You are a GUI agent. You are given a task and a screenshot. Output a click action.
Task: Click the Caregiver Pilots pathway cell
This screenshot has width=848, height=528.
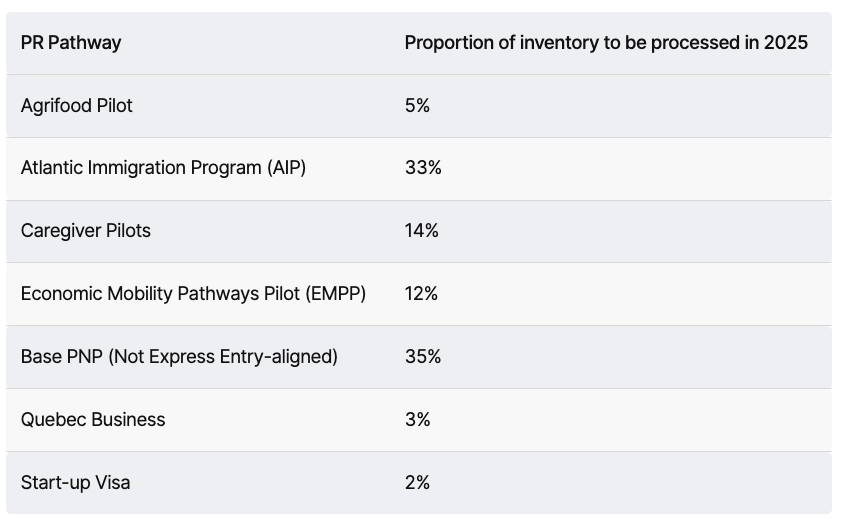tap(86, 231)
